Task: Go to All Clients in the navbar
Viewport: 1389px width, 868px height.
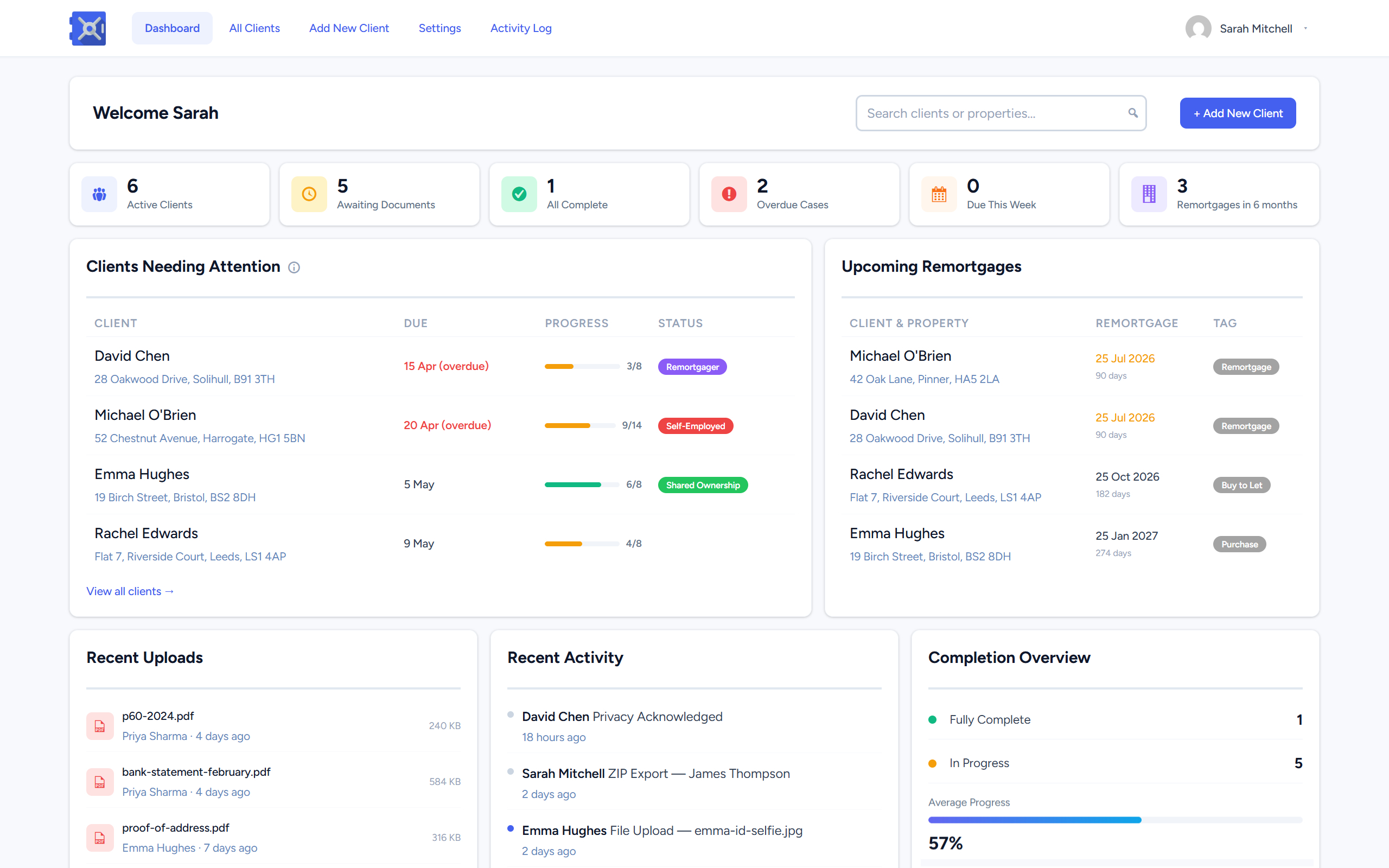Action: (x=254, y=28)
